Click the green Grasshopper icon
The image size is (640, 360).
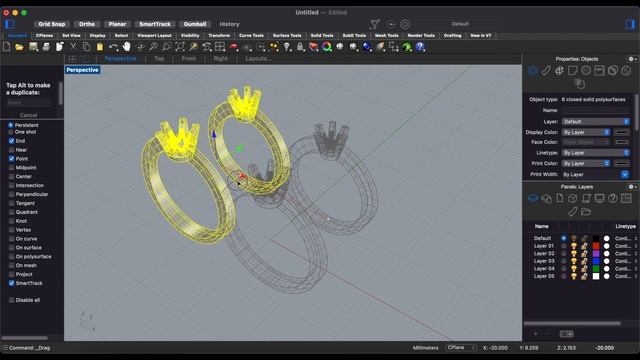point(407,47)
